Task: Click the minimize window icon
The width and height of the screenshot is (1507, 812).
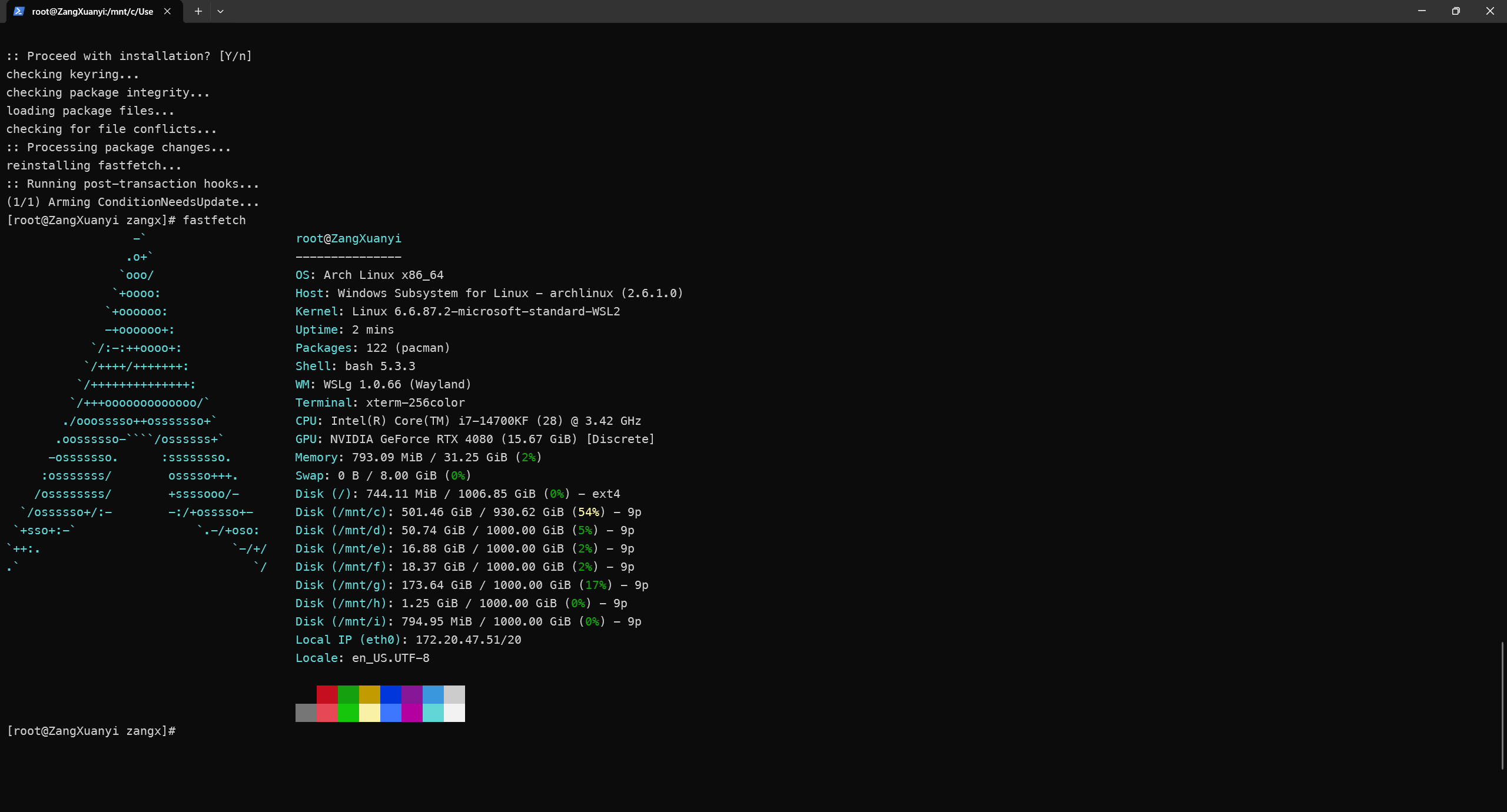Action: pos(1420,11)
